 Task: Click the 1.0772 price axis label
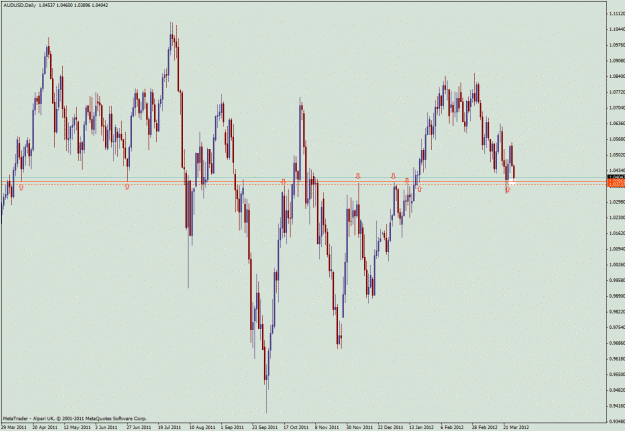pyautogui.click(x=617, y=92)
